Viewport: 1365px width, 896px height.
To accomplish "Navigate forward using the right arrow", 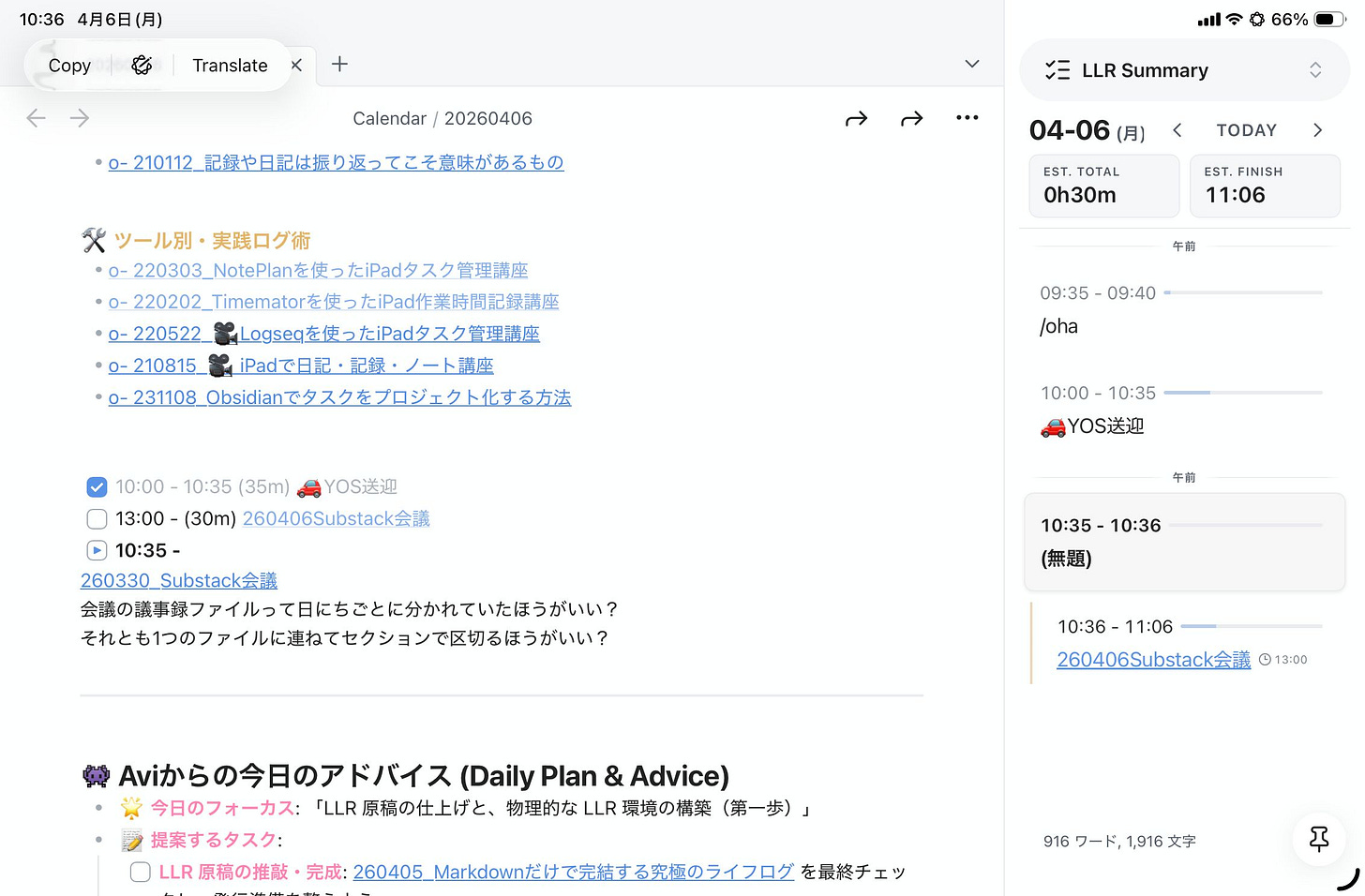I will point(80,117).
